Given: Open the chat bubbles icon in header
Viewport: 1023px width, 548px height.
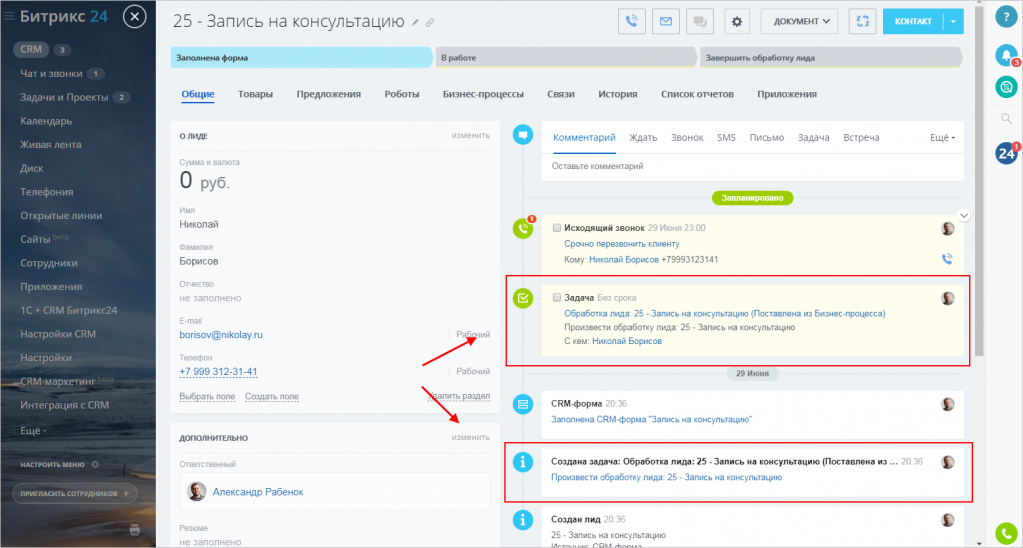Looking at the screenshot, I should click(x=700, y=21).
